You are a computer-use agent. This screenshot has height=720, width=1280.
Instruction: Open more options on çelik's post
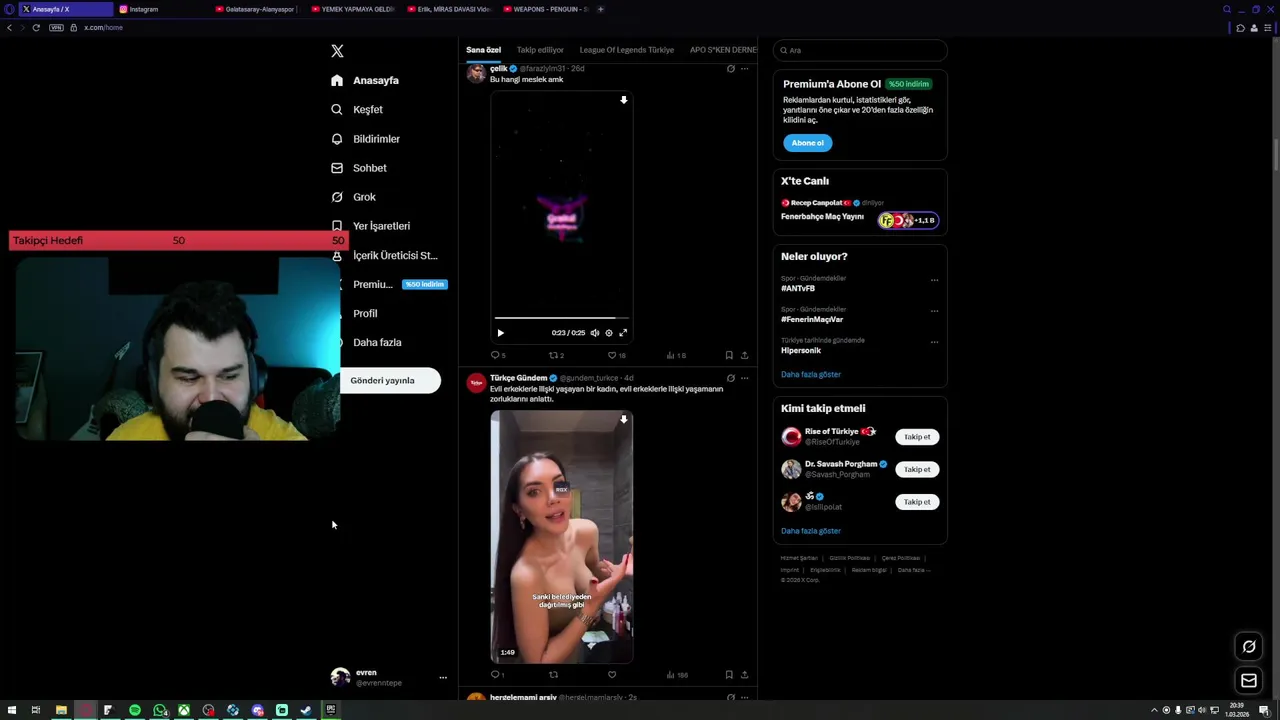point(744,69)
